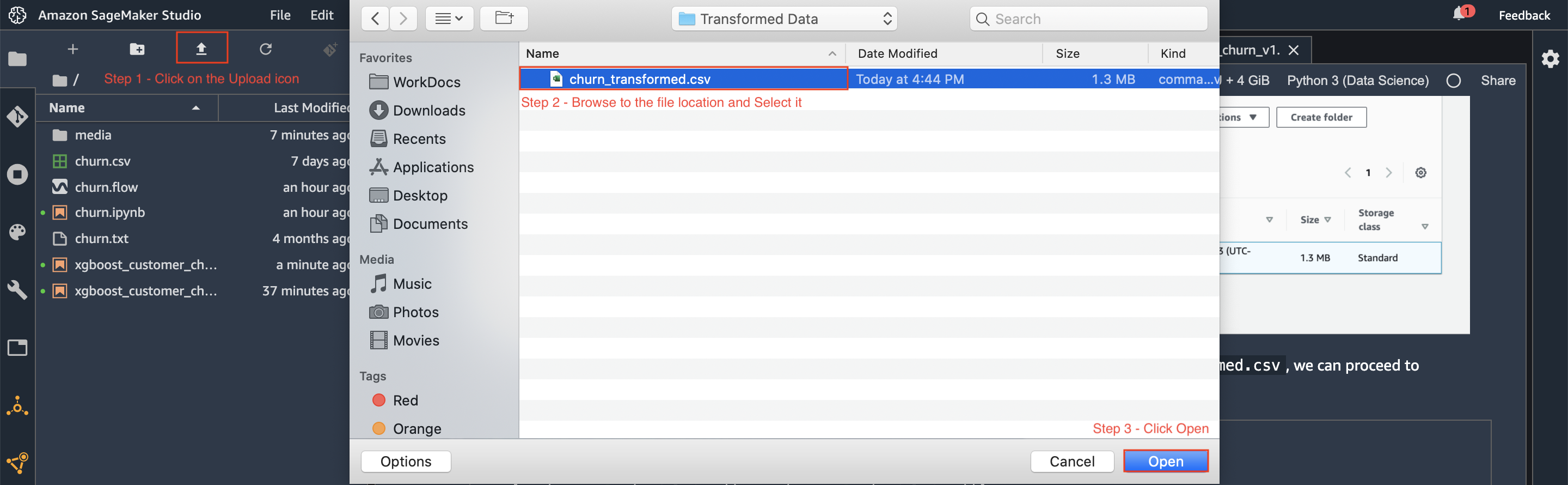
Task: Open the wrench build tools sidebar
Action: [x=17, y=290]
